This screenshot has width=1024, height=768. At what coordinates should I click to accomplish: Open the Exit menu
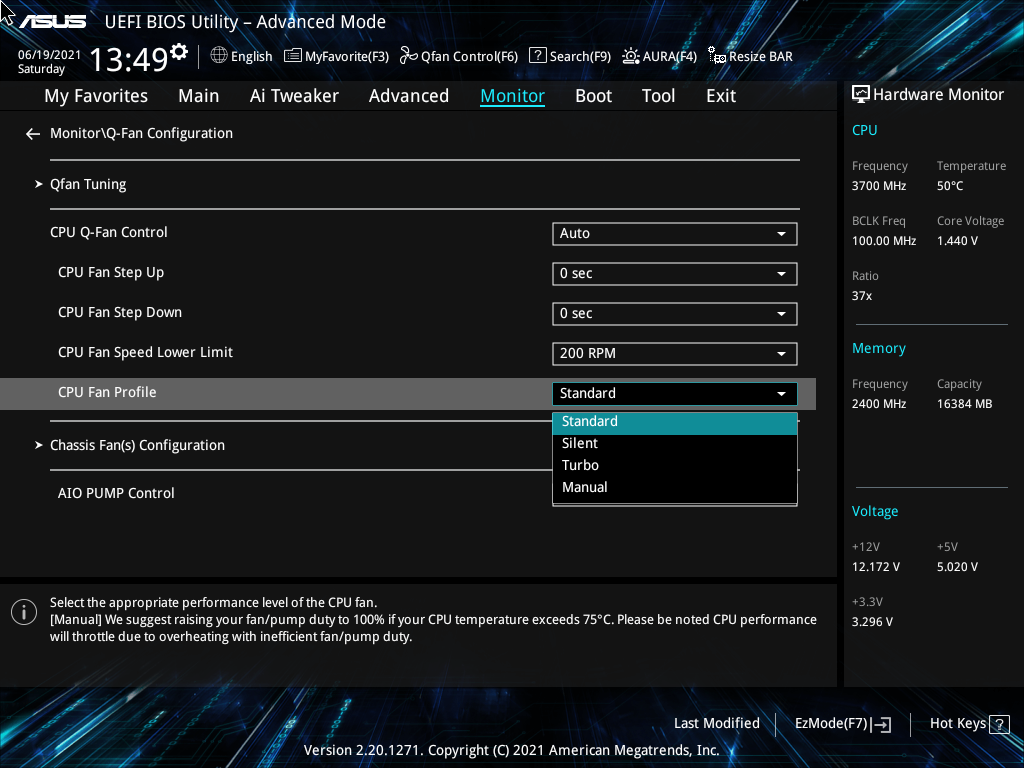pyautogui.click(x=720, y=95)
